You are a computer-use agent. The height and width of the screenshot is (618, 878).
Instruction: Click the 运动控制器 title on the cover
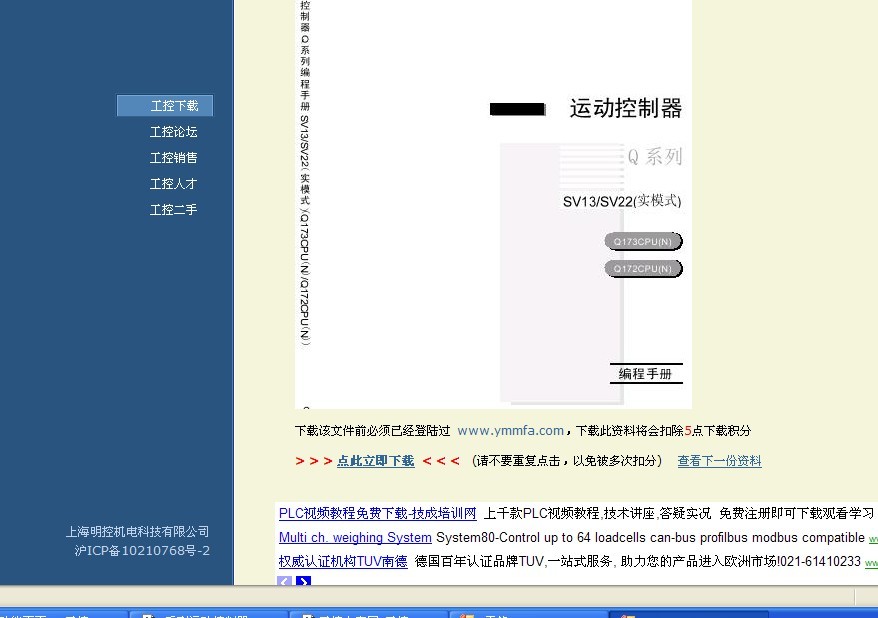tap(625, 109)
